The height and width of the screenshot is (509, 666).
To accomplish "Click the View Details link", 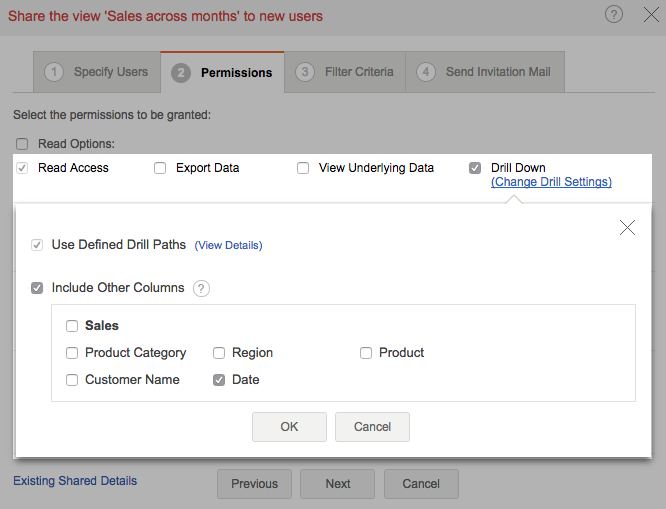I will coord(228,245).
